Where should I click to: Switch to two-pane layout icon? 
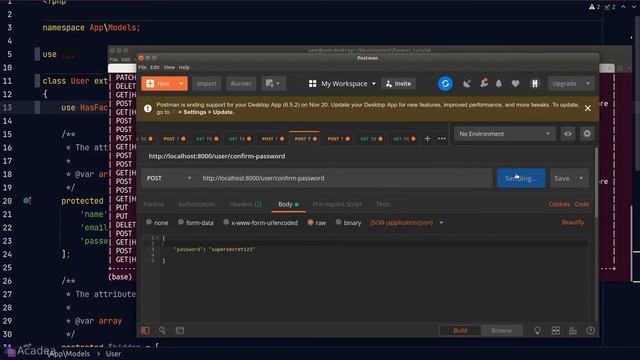click(556, 331)
